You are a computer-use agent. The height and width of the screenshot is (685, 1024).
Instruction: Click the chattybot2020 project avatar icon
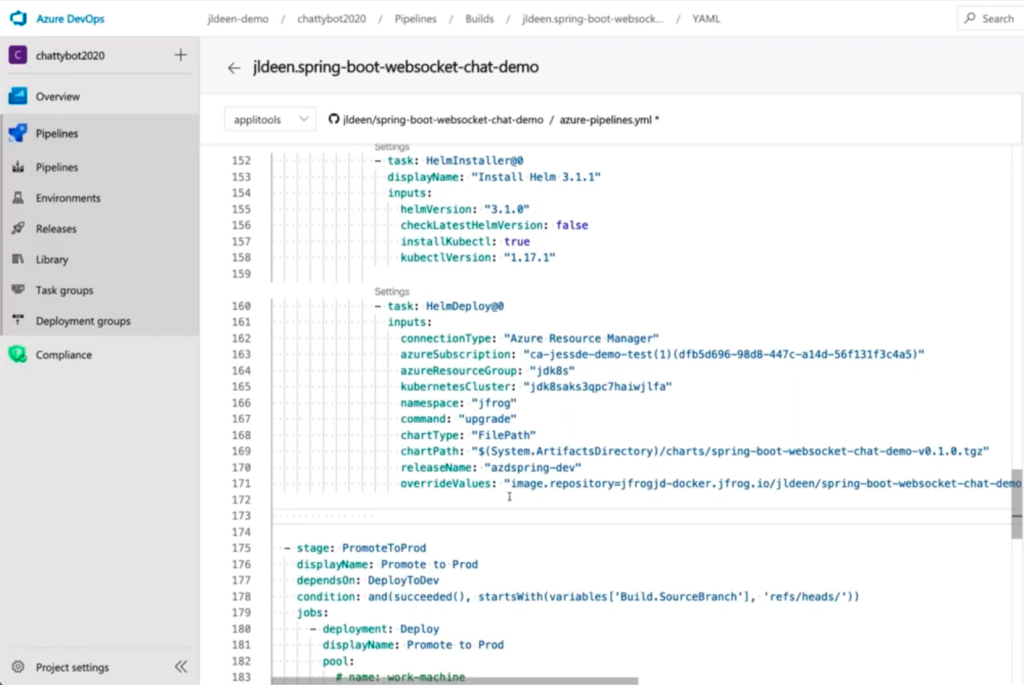[x=17, y=56]
